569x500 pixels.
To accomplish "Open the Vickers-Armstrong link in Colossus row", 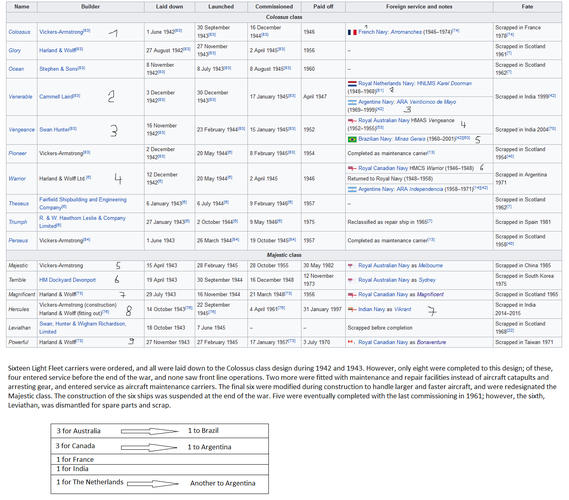I will pyautogui.click(x=61, y=32).
